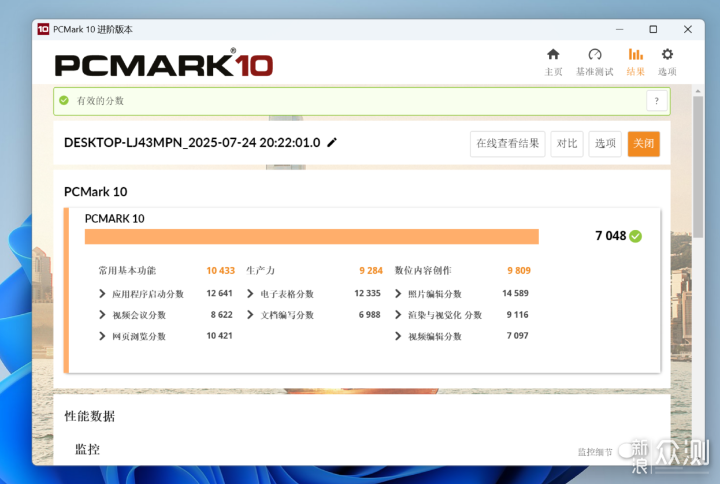Minimize the PCMark 10 window
The image size is (720, 484).
click(x=619, y=29)
